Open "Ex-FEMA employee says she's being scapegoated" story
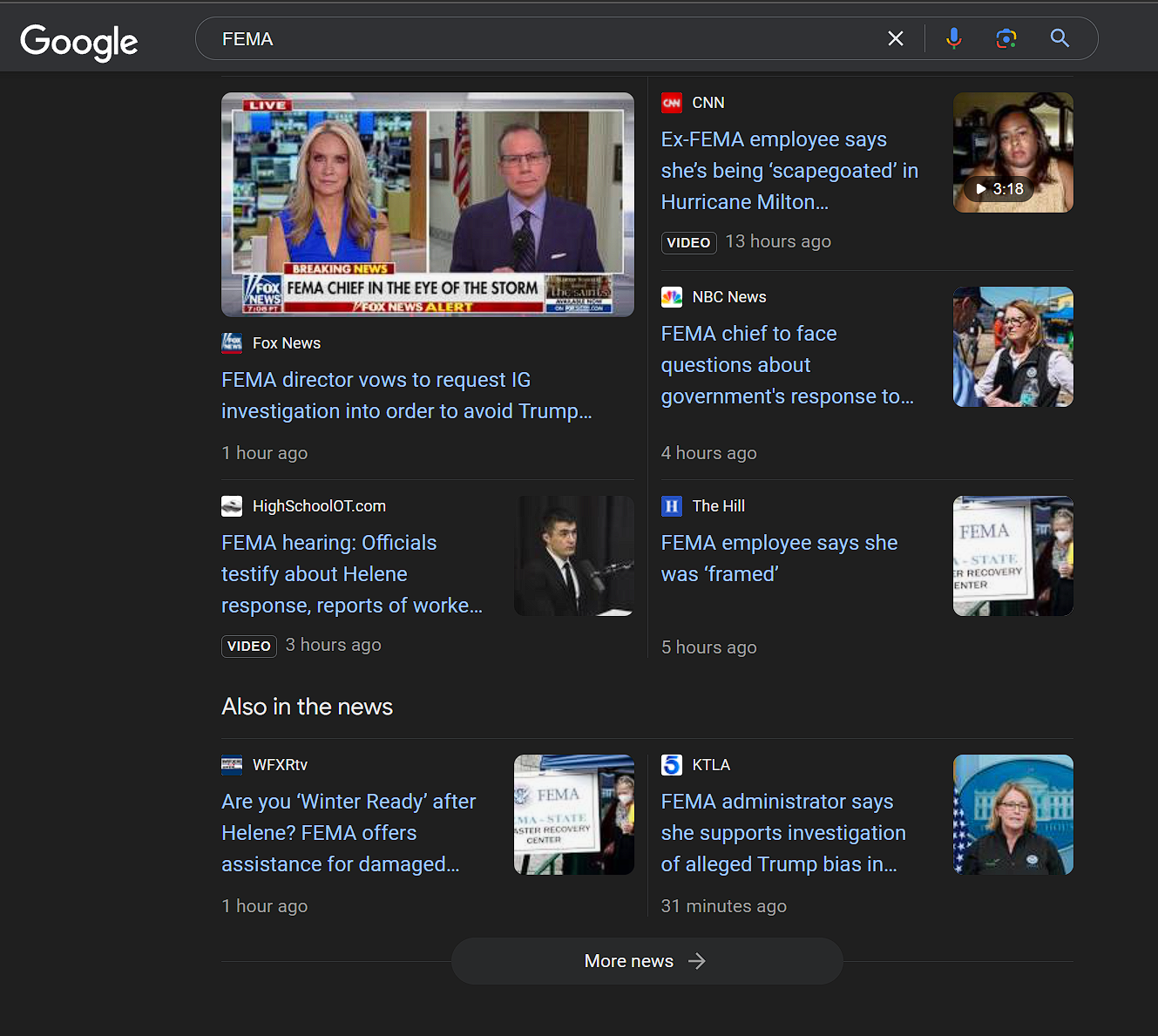 (789, 171)
